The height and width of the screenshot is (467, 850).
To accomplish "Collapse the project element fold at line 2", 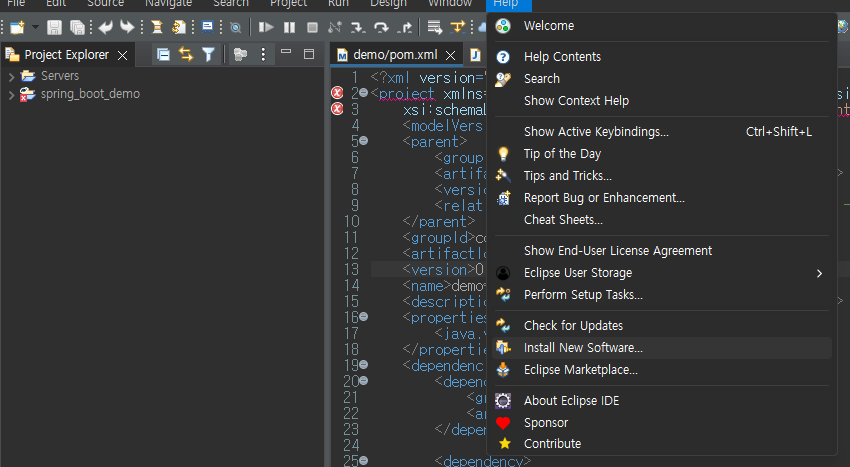I will click(364, 93).
